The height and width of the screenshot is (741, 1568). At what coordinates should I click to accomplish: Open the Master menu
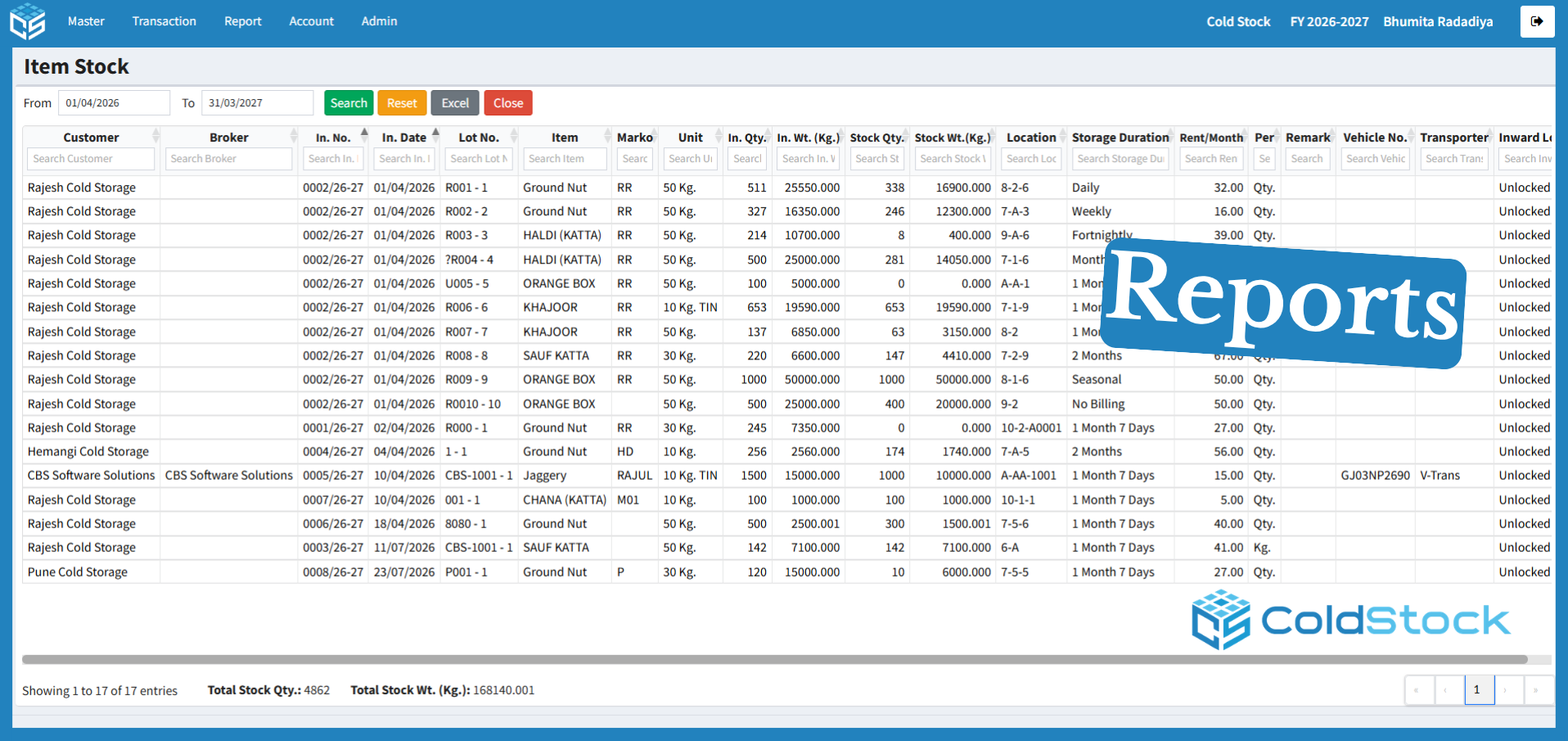[x=86, y=21]
